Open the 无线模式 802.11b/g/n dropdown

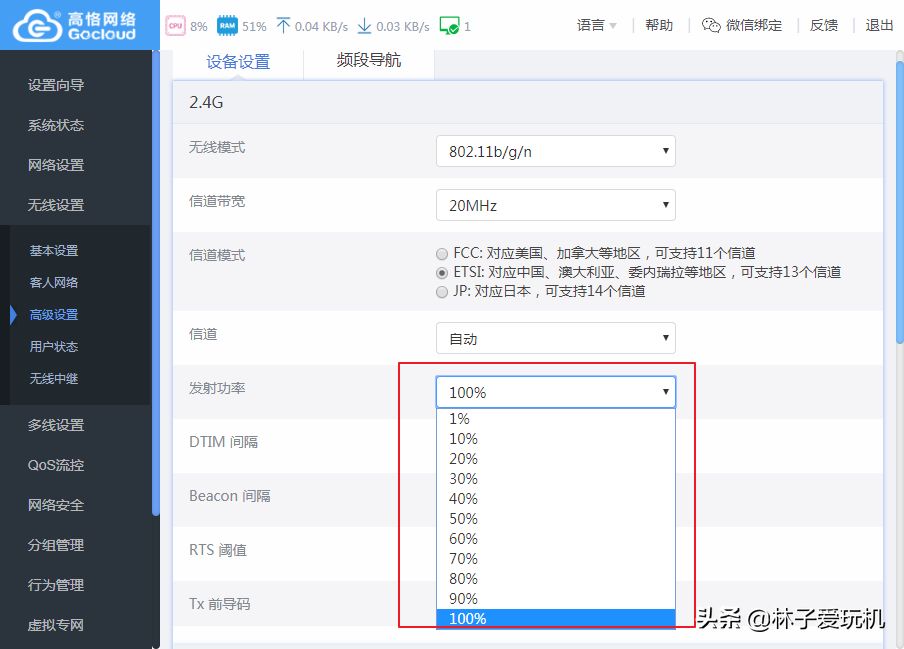pyautogui.click(x=556, y=151)
